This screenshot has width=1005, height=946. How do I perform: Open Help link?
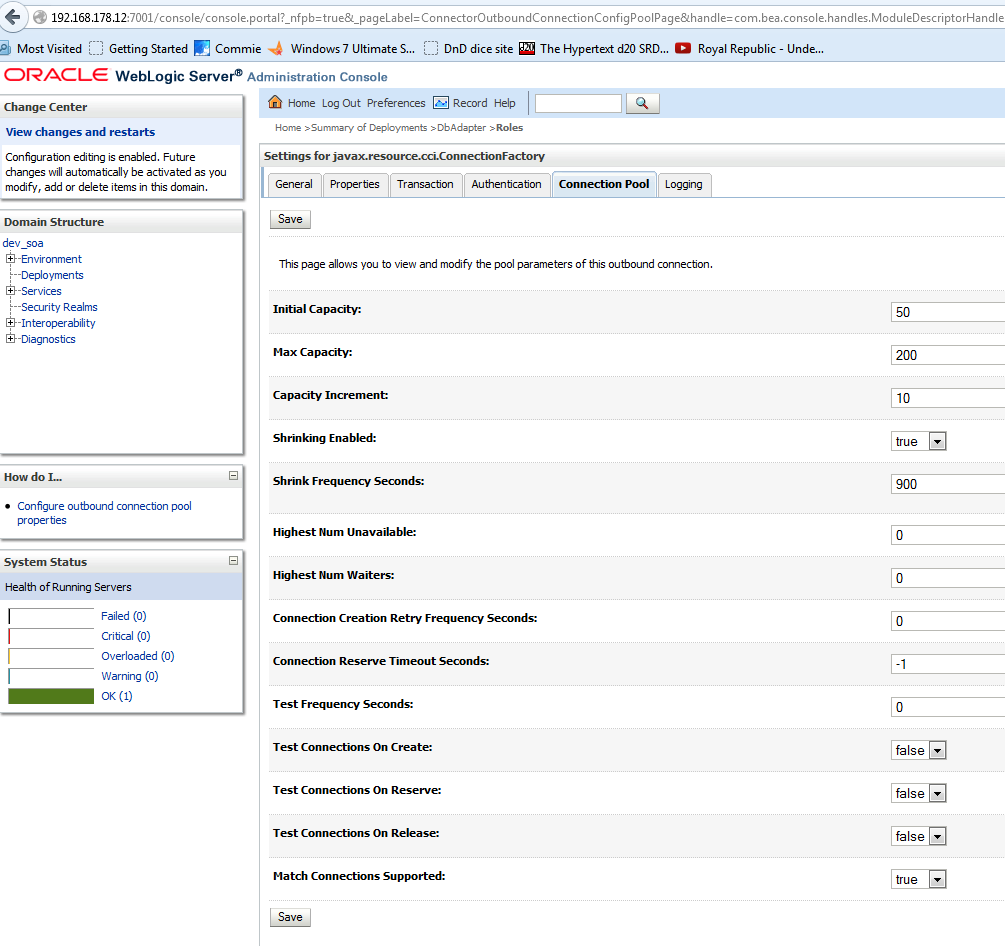click(504, 103)
